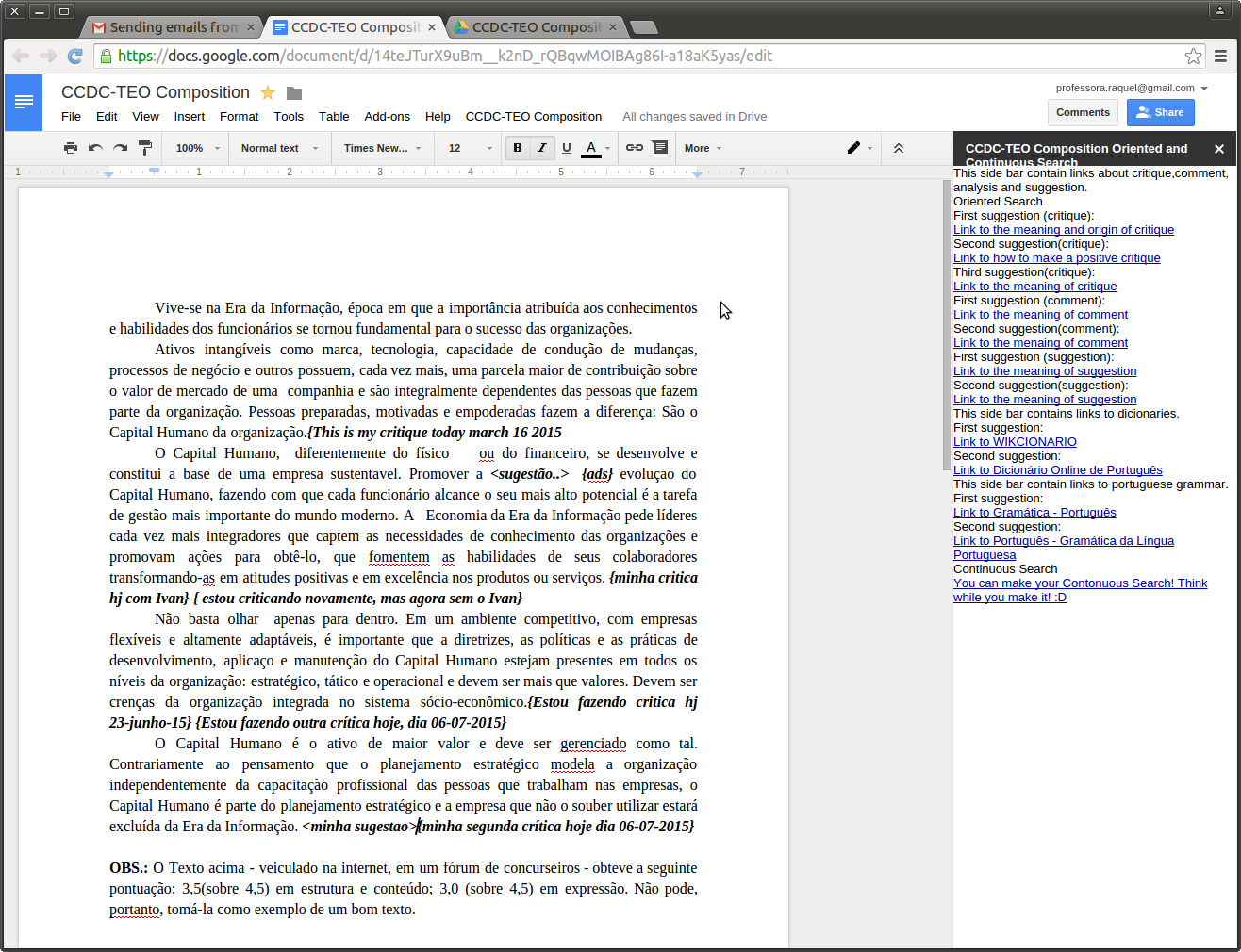The width and height of the screenshot is (1241, 952).
Task: Click the folder icon to move the document
Action: [x=293, y=92]
